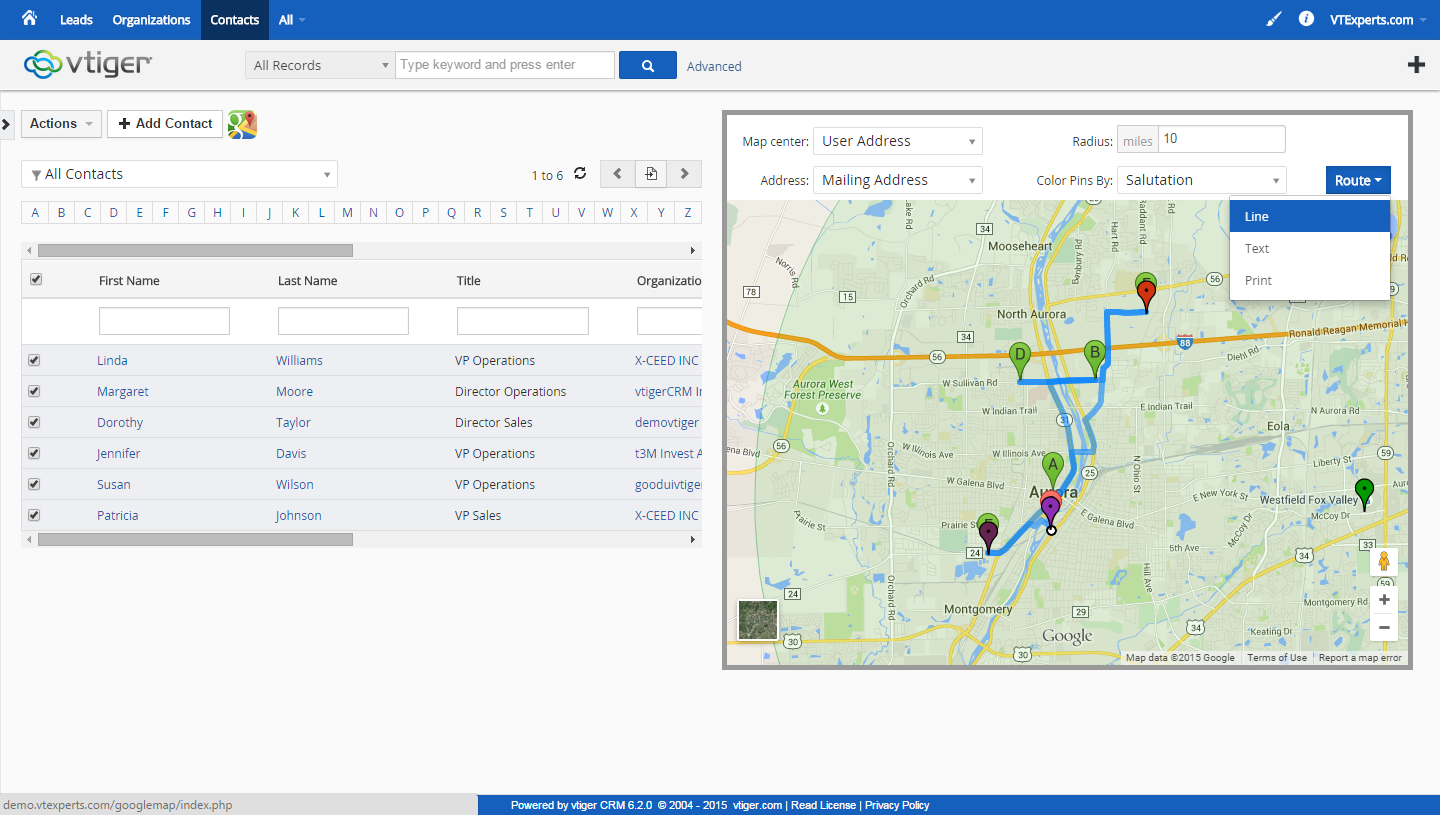1440x815 pixels.
Task: Click the purple map pin in Aurora
Action: tap(1050, 511)
